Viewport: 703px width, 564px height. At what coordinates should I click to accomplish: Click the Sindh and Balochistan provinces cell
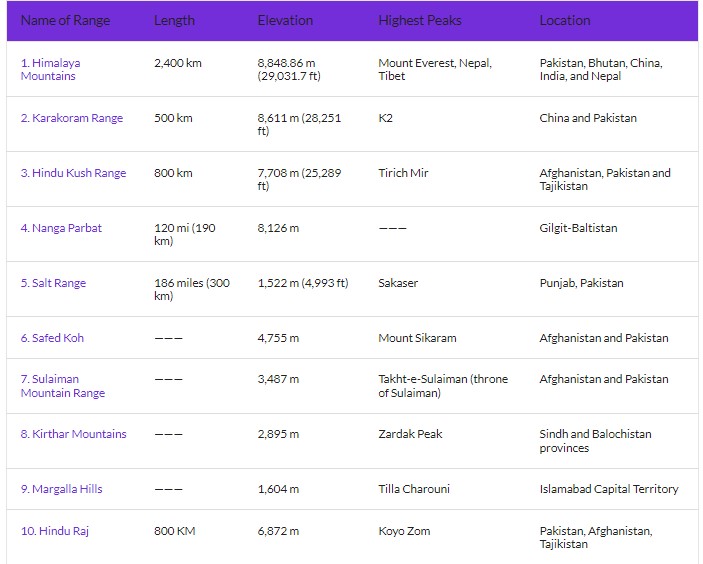[x=595, y=441]
